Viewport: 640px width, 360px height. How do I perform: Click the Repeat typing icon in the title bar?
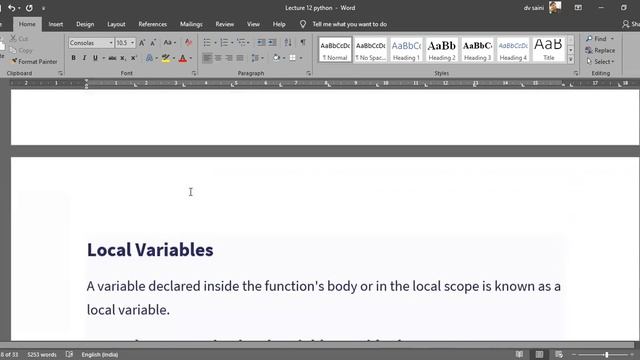[29, 8]
